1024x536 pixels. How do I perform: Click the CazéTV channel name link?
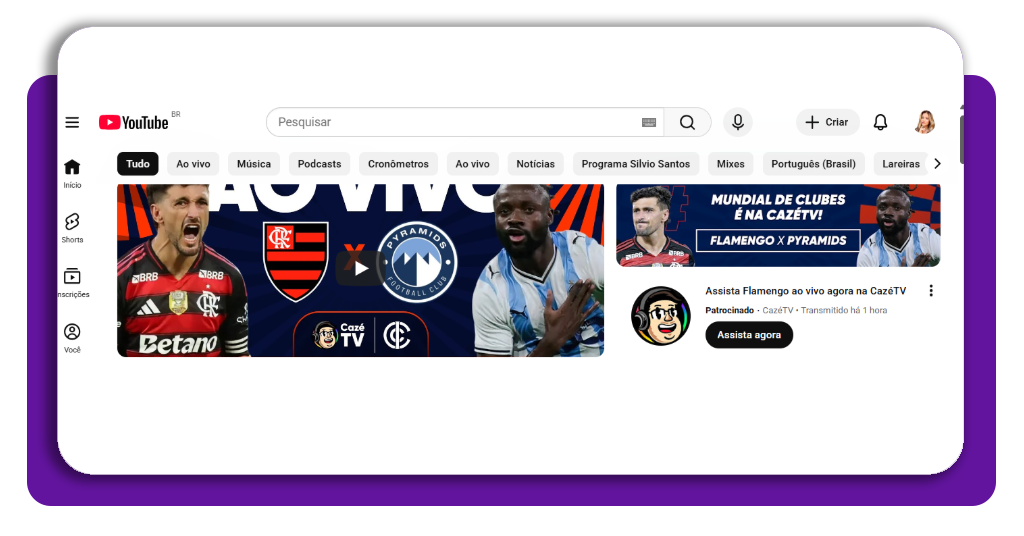pos(778,311)
